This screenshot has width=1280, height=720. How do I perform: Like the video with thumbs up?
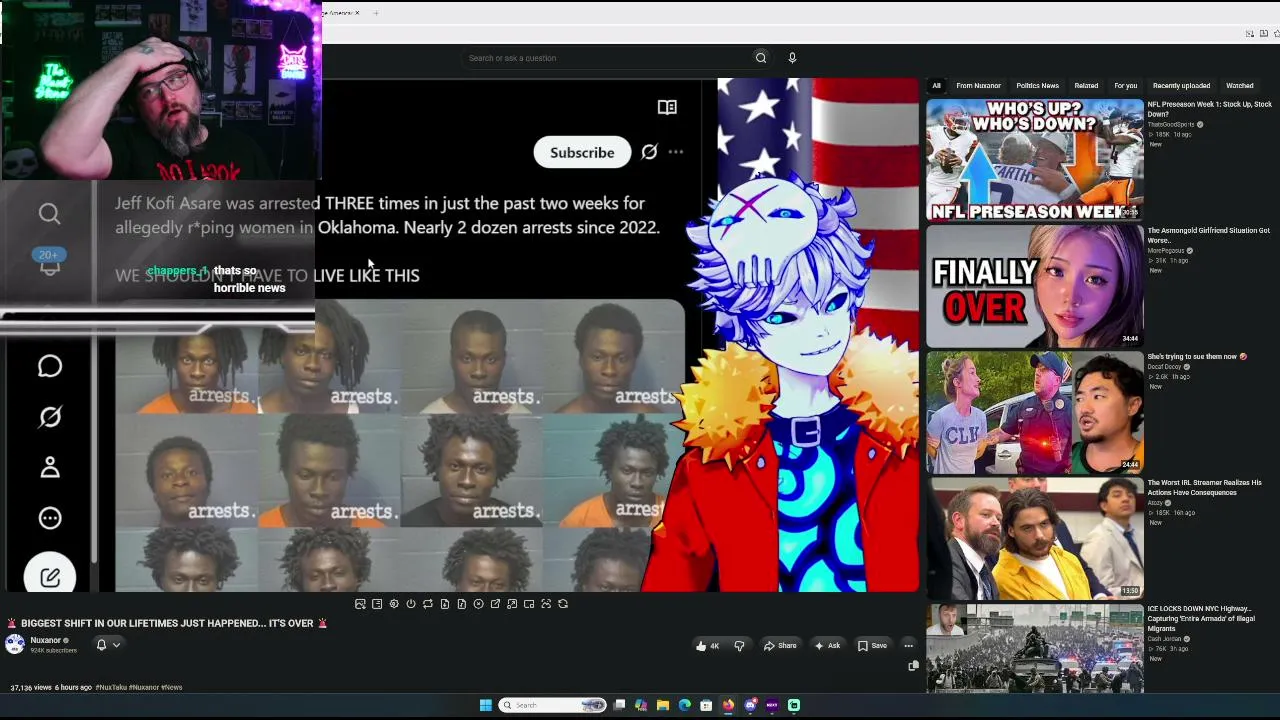(x=707, y=646)
